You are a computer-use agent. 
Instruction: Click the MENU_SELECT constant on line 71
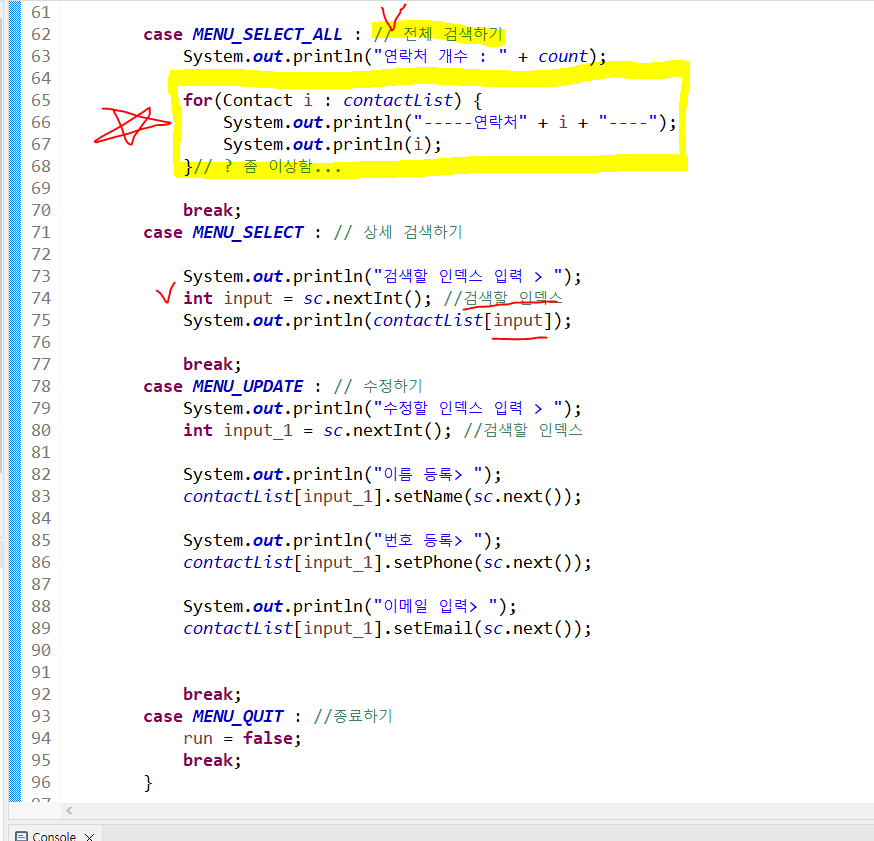pos(247,232)
